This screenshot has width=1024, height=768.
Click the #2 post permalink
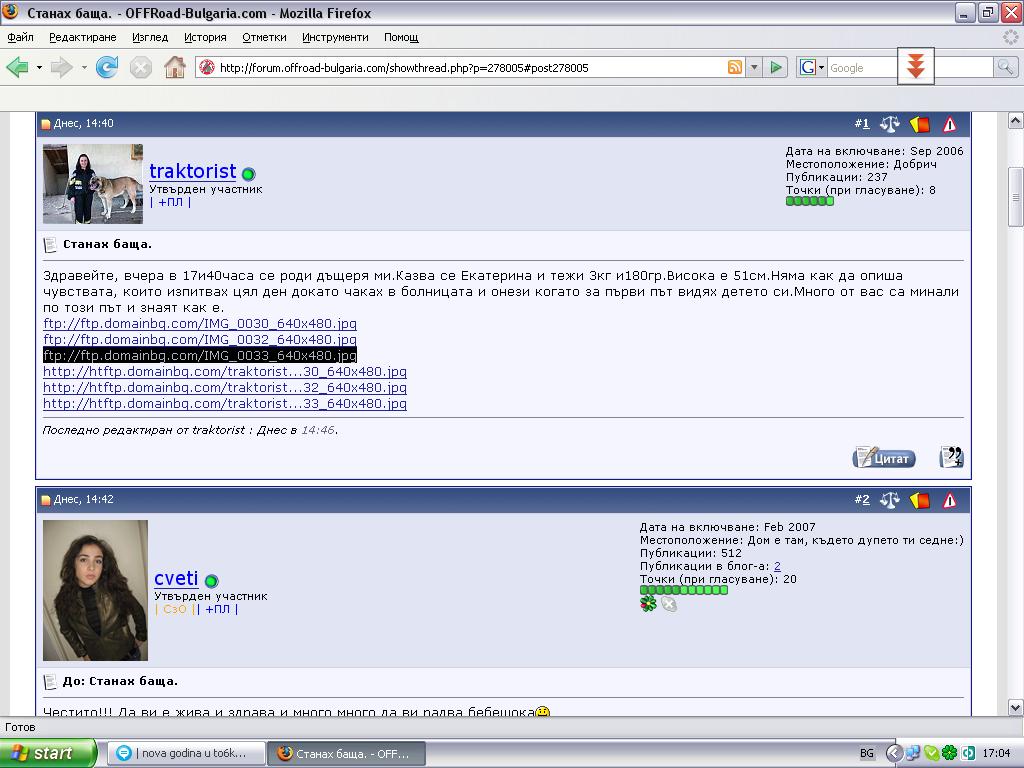click(862, 500)
